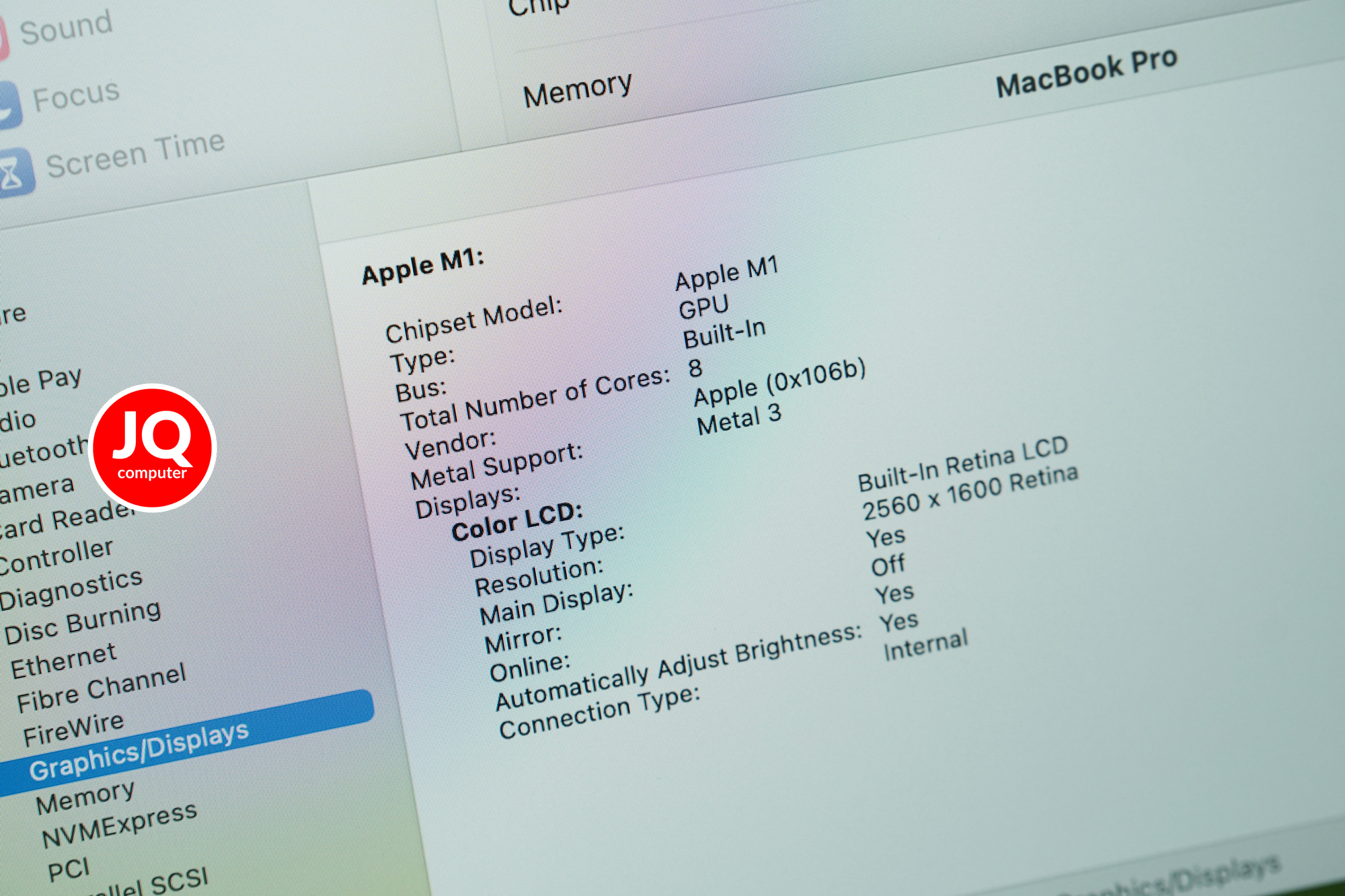This screenshot has width=1345, height=896.
Task: Select Memory in the hardware list
Action: pos(85,797)
